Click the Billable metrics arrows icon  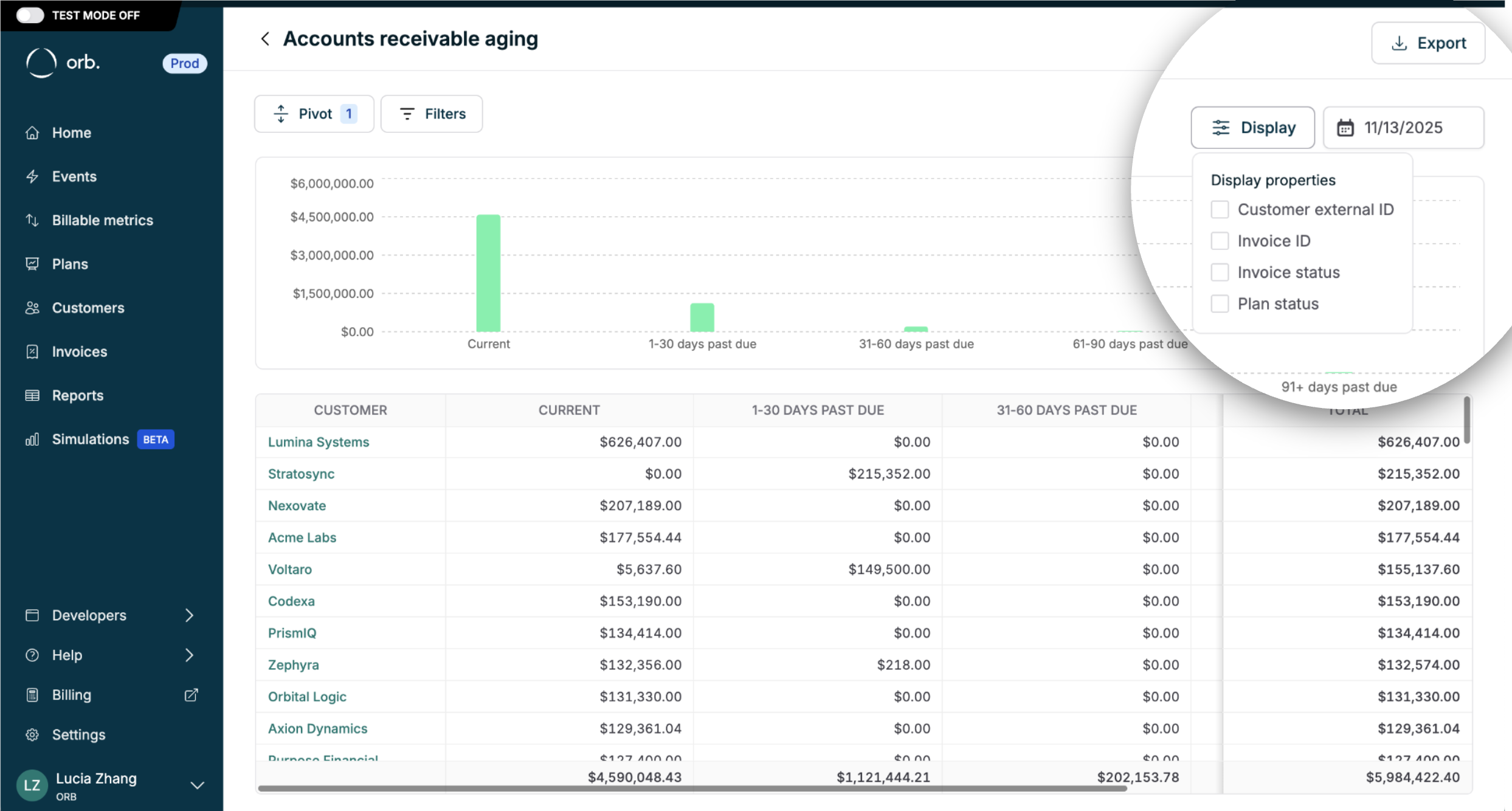[32, 220]
